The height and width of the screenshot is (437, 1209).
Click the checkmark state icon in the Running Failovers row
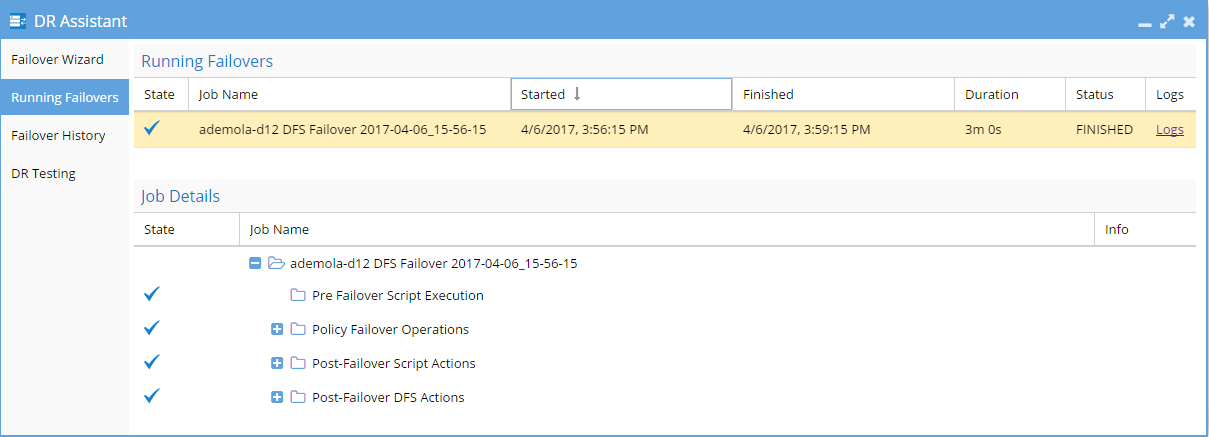point(152,128)
